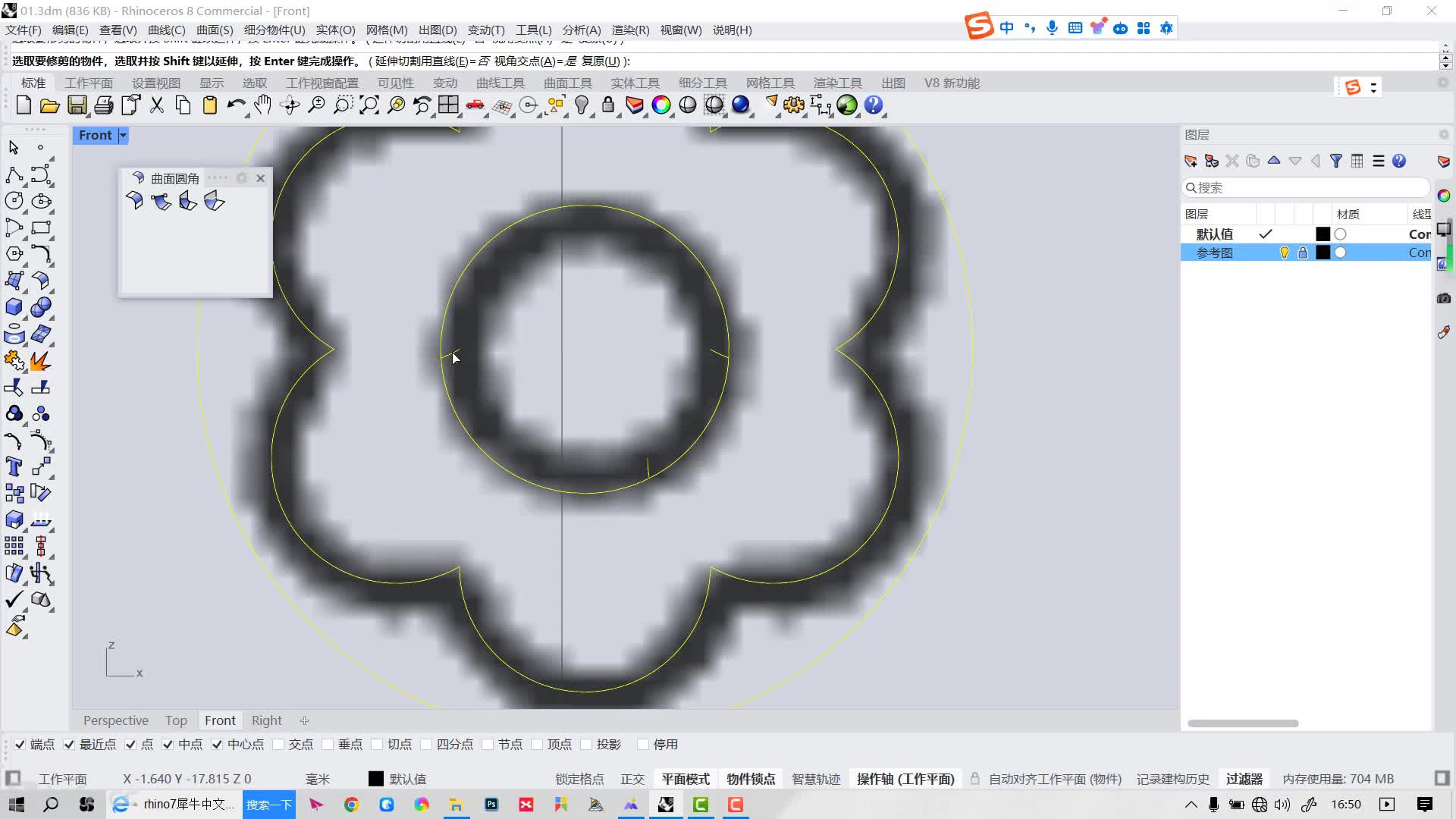Expand the 曲面圆角 panel gear options
Screen dimensions: 1456x819
(242, 177)
